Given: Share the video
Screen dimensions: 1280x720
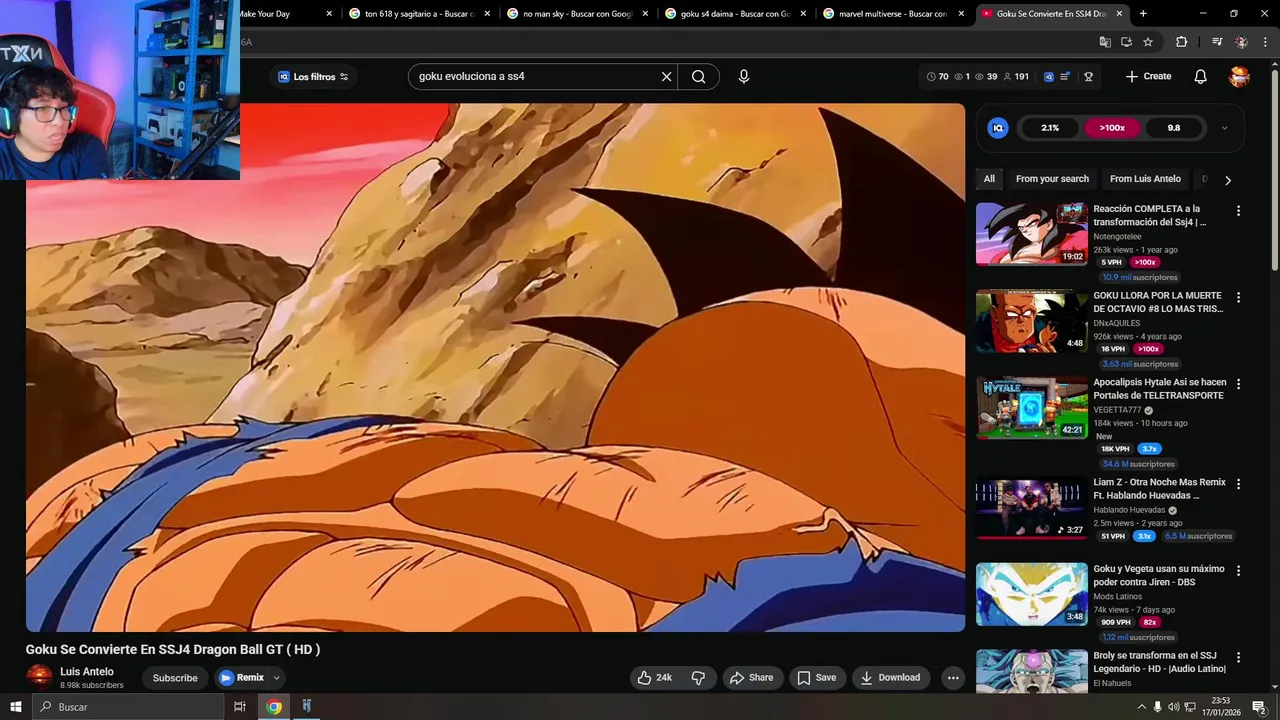Looking at the screenshot, I should coord(751,678).
